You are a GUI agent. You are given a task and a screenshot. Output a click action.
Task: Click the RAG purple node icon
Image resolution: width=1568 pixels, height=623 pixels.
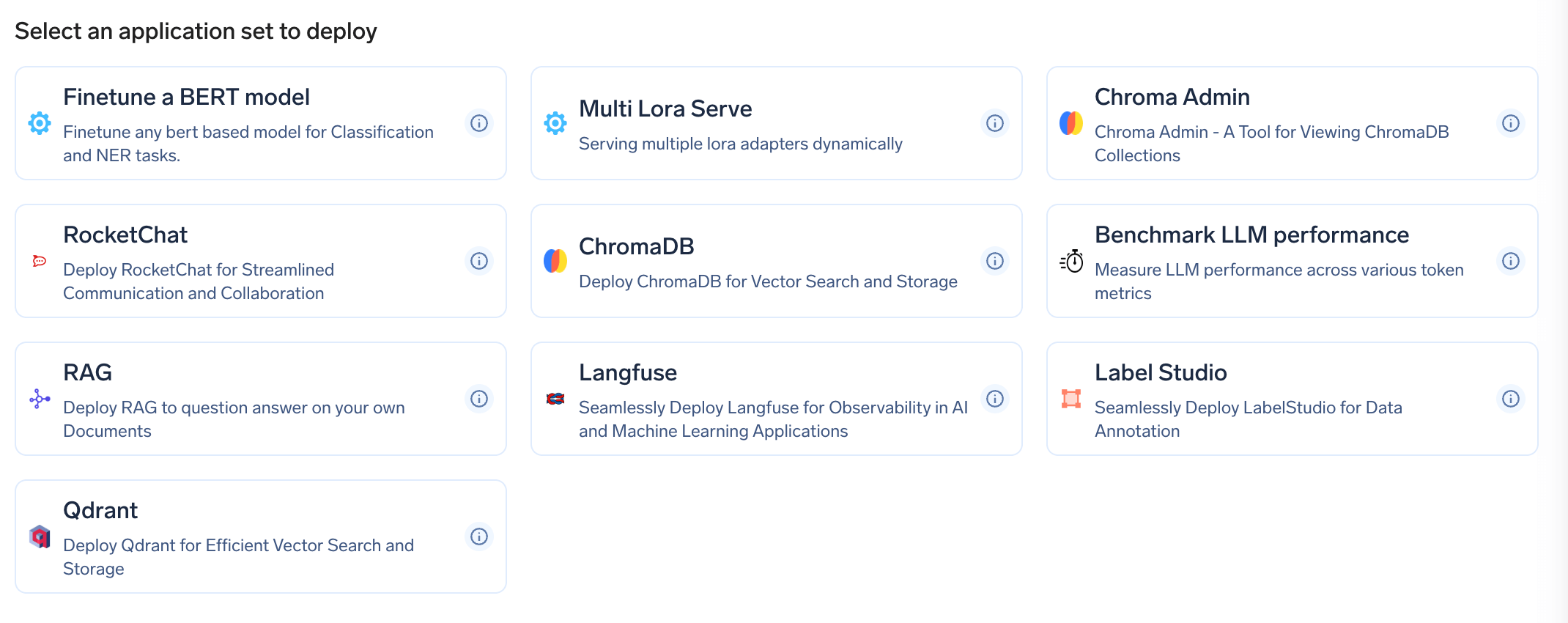coord(40,399)
